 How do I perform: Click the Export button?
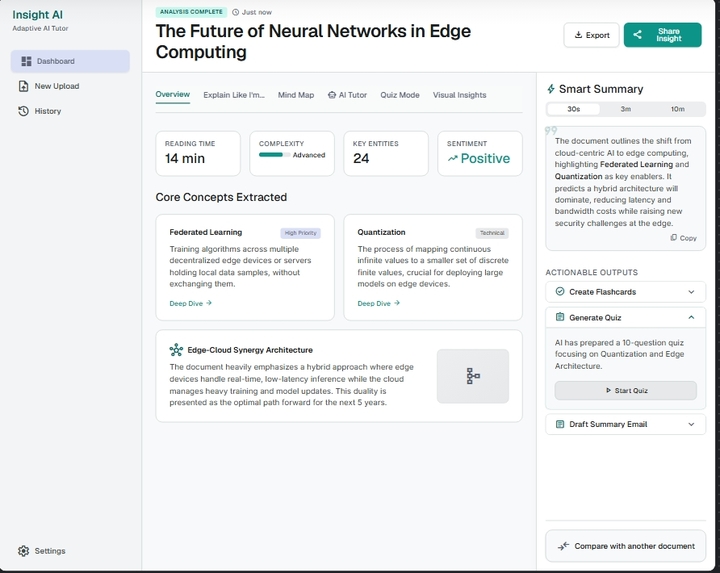tap(591, 35)
